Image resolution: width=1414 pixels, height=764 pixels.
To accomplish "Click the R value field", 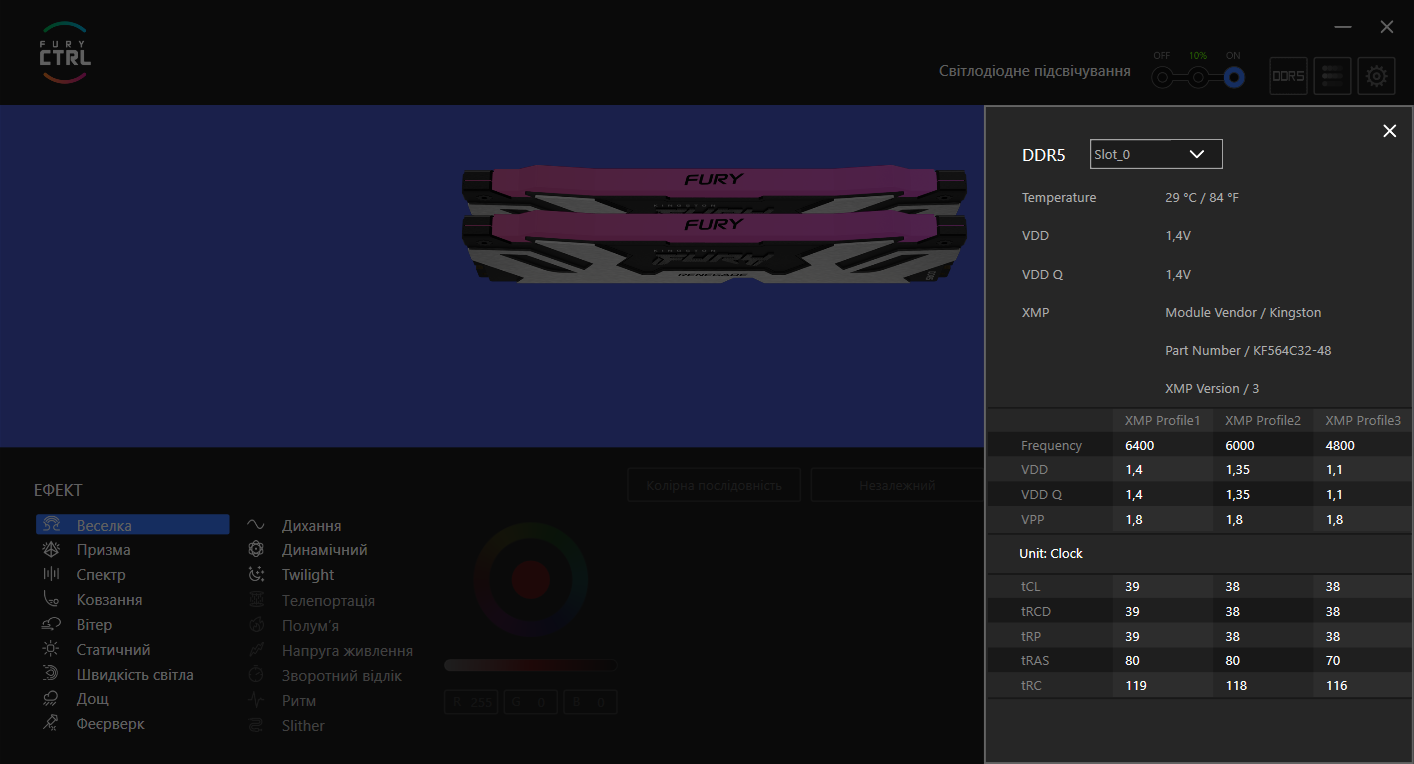I will pos(471,703).
